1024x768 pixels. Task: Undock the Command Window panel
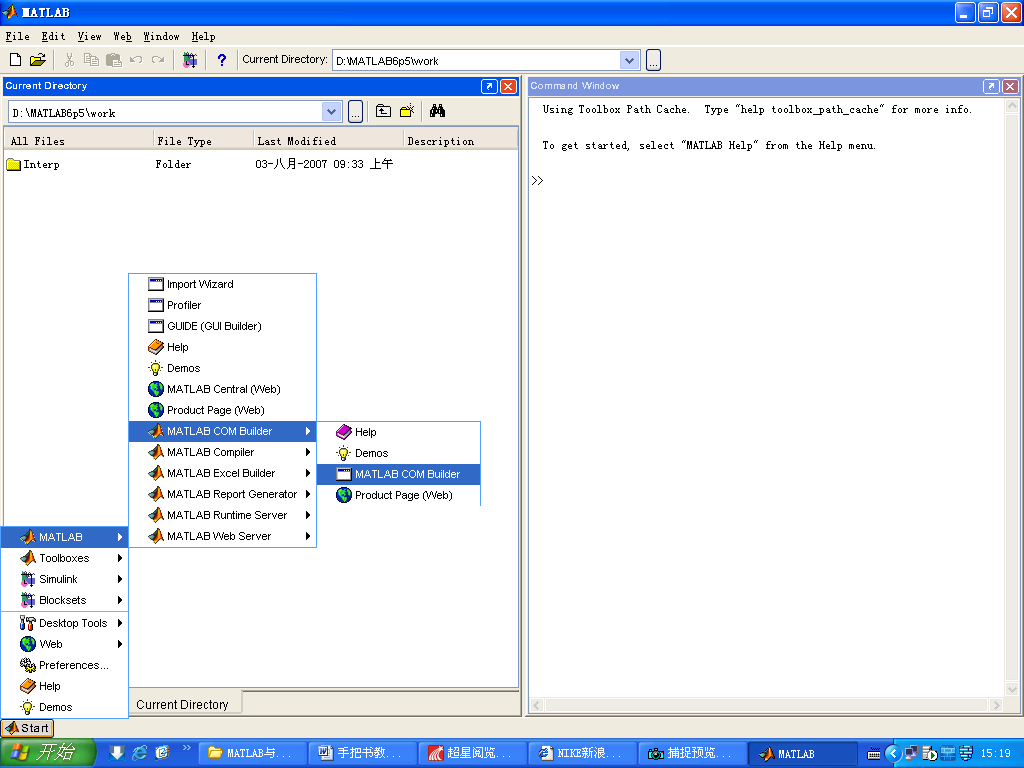pos(991,86)
